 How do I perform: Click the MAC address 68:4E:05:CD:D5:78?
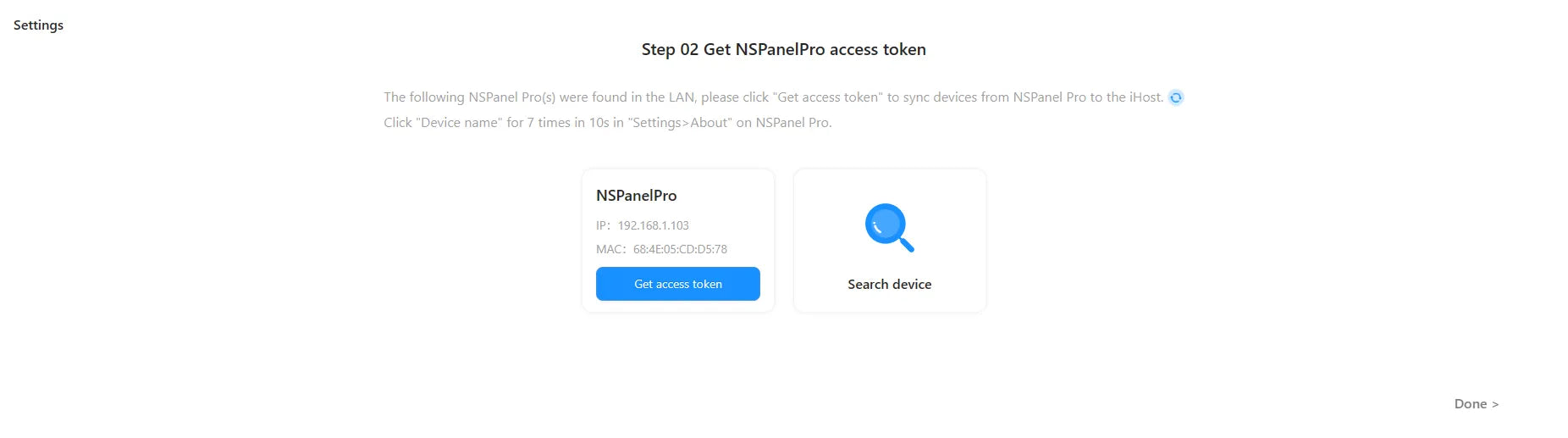pyautogui.click(x=681, y=249)
